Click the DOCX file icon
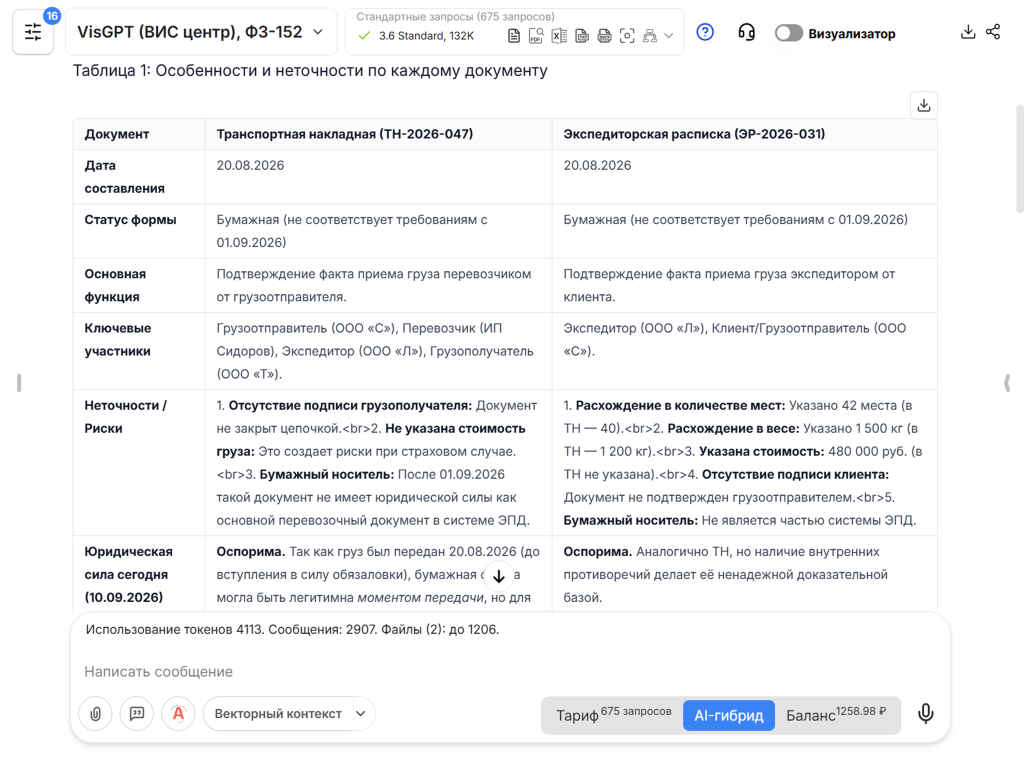1024x766 pixels. tap(605, 36)
